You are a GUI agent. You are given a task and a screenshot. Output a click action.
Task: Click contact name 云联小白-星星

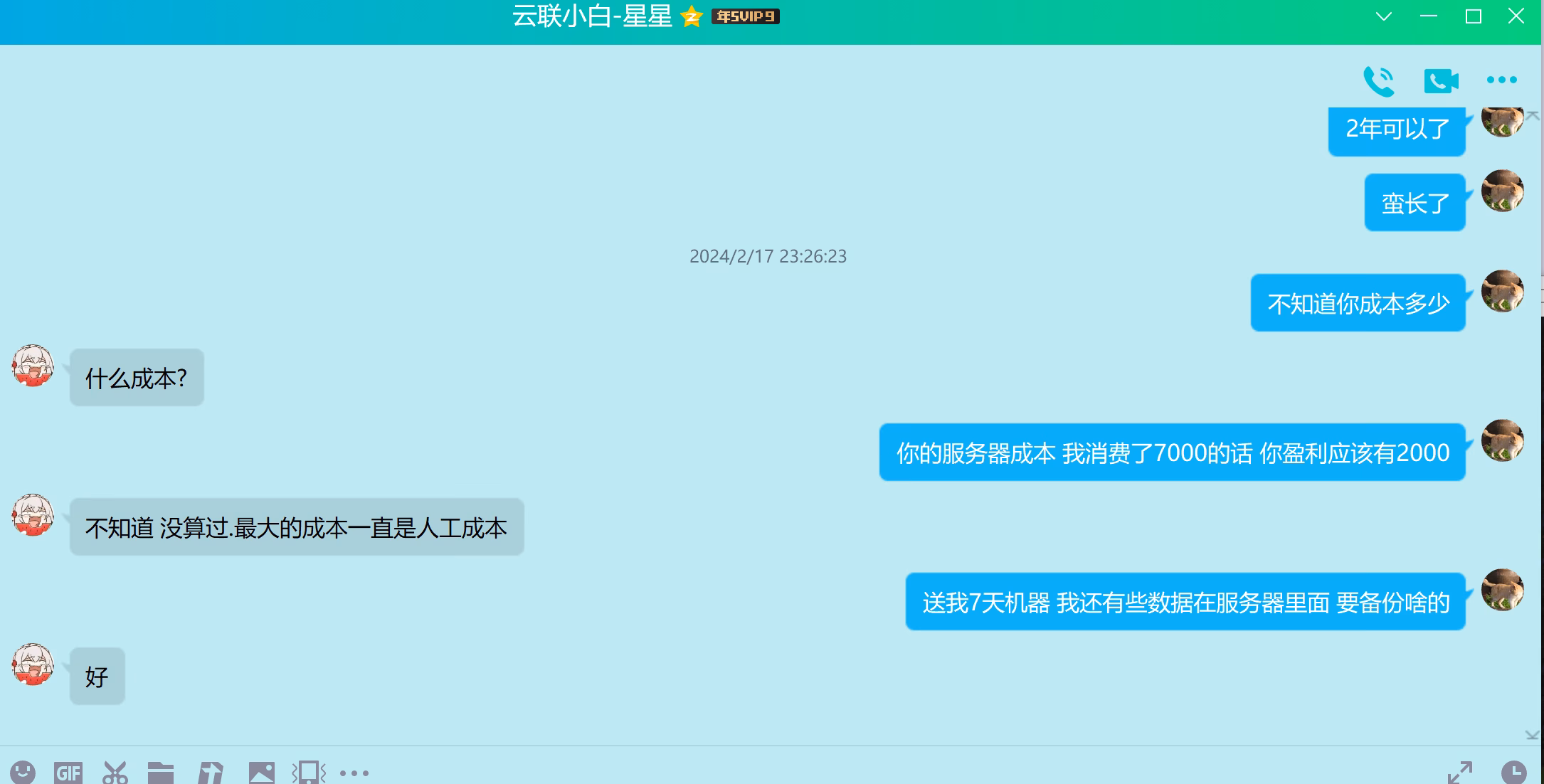[x=591, y=16]
